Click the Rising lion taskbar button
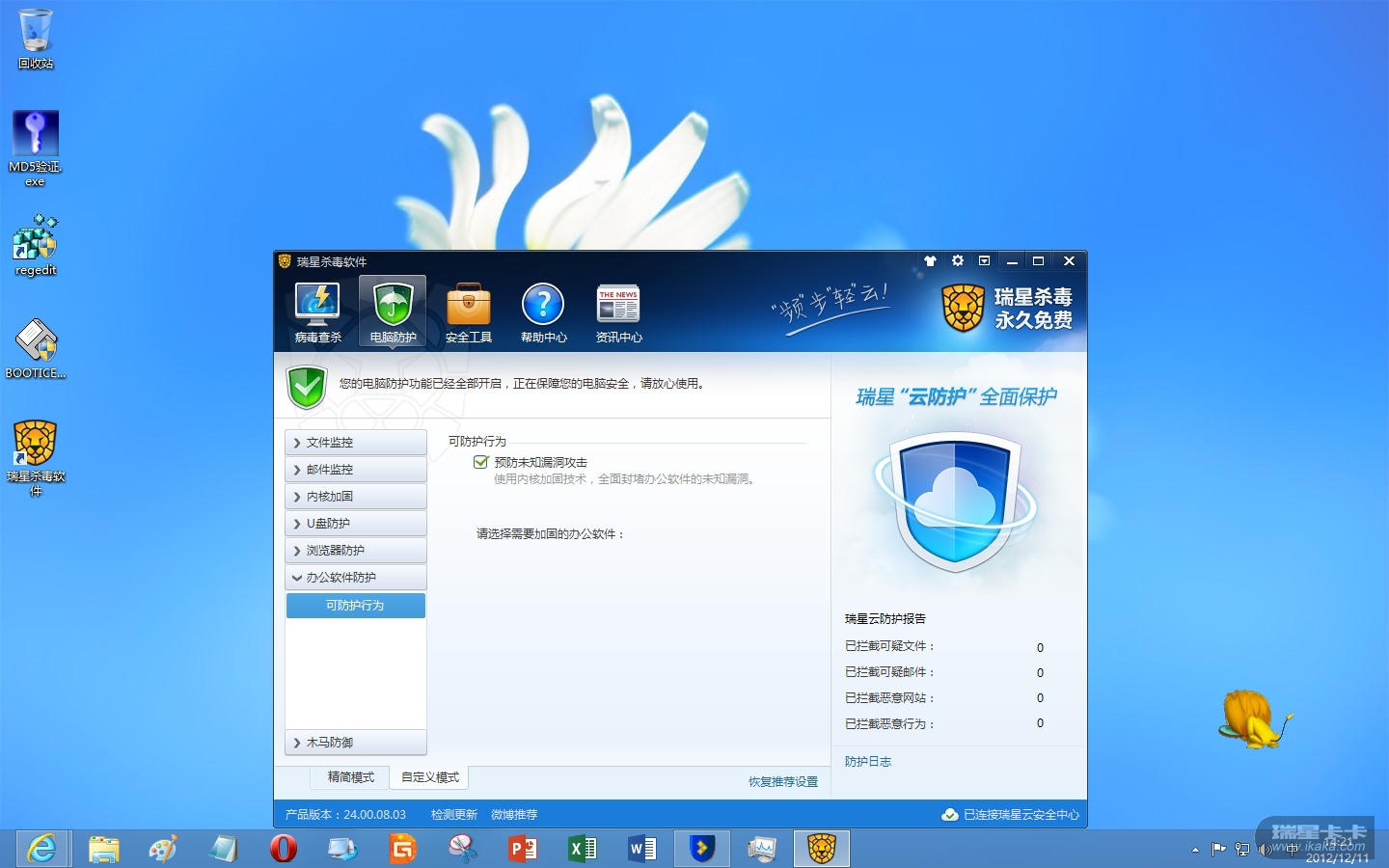 [x=821, y=849]
